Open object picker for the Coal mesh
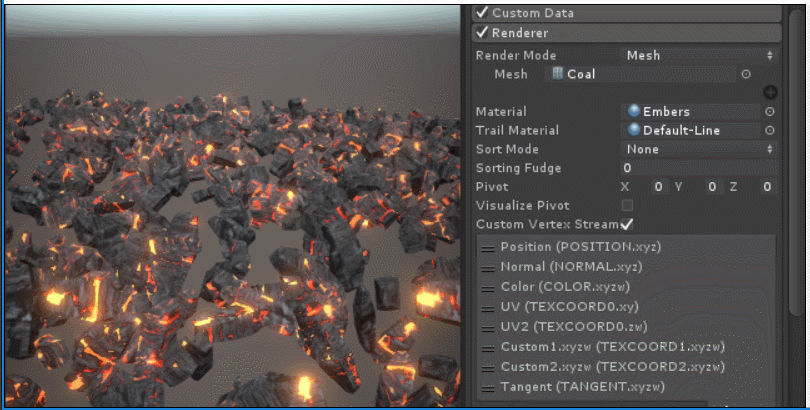This screenshot has width=810, height=410. tap(746, 74)
